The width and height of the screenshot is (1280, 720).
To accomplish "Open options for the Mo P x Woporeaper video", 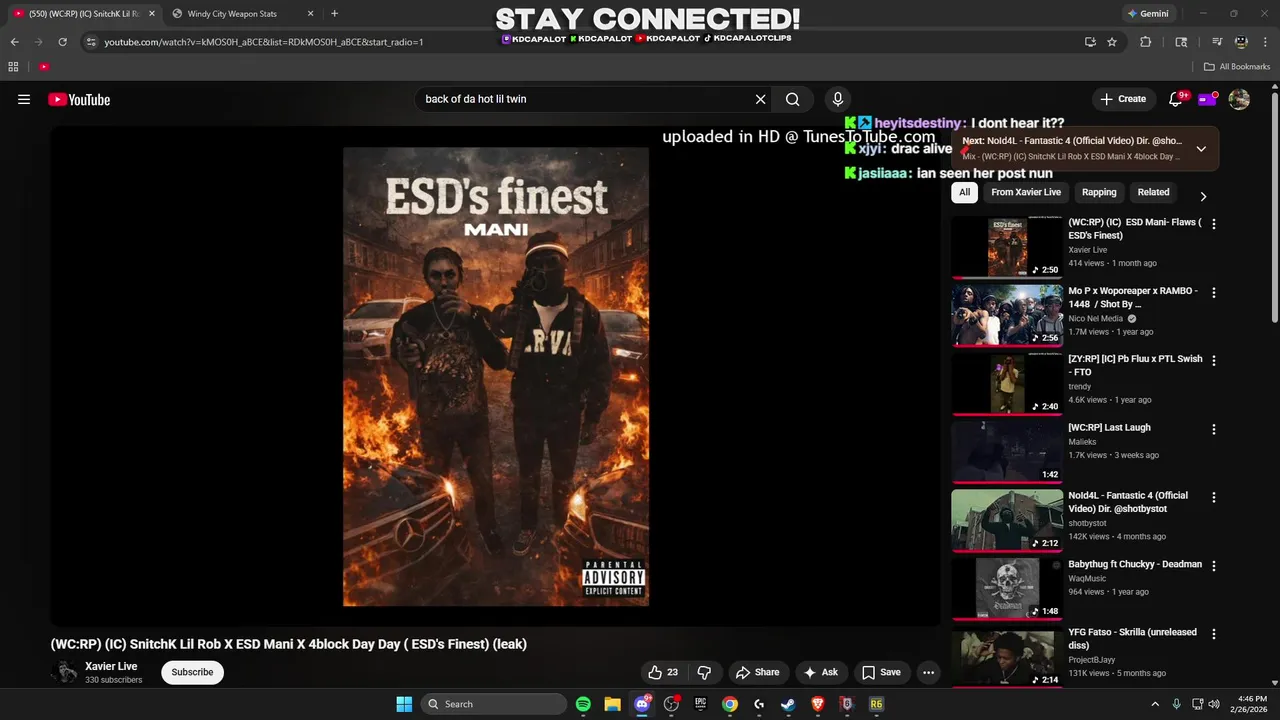I will point(1214,293).
